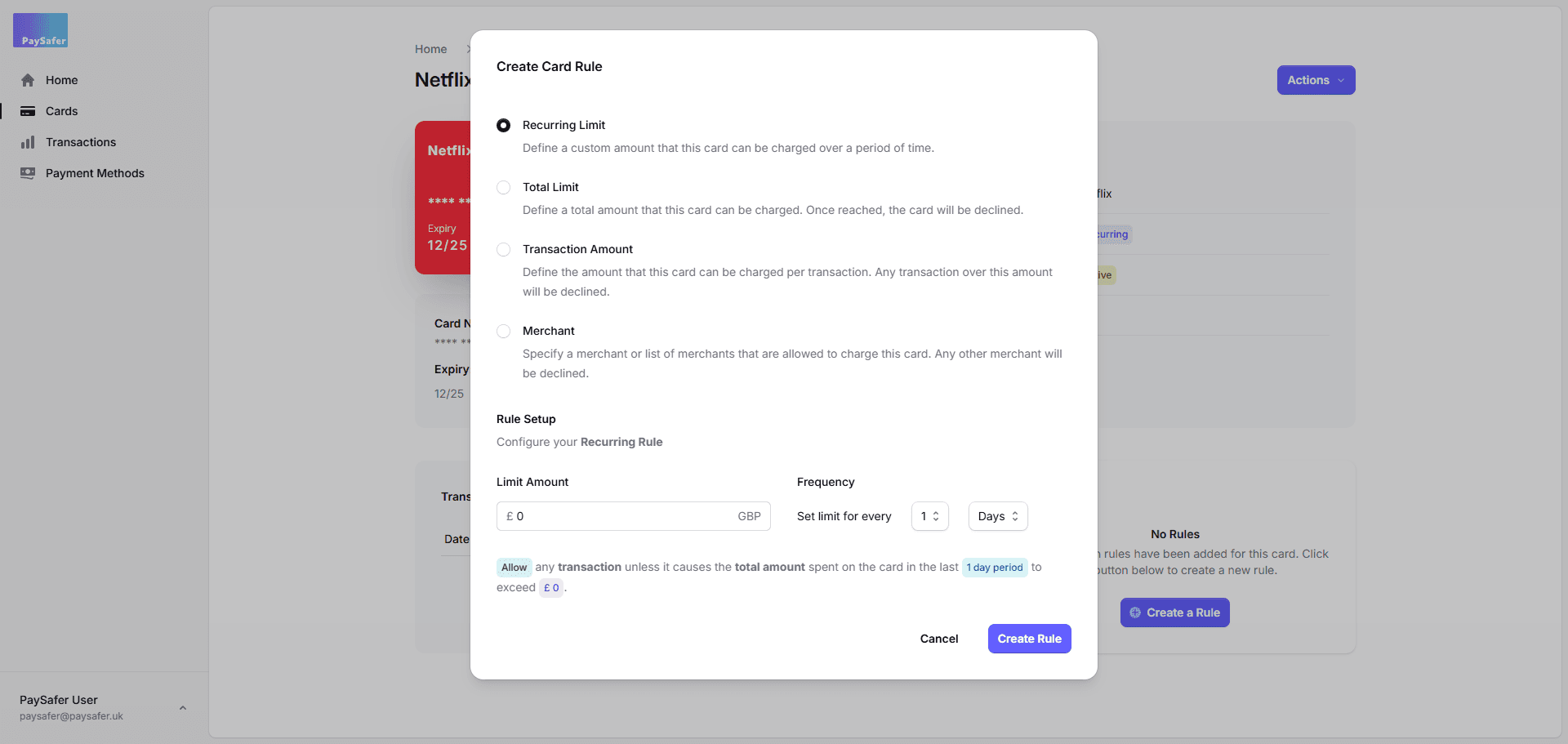The width and height of the screenshot is (1568, 744).
Task: Open the Days period dropdown
Action: [x=997, y=516]
